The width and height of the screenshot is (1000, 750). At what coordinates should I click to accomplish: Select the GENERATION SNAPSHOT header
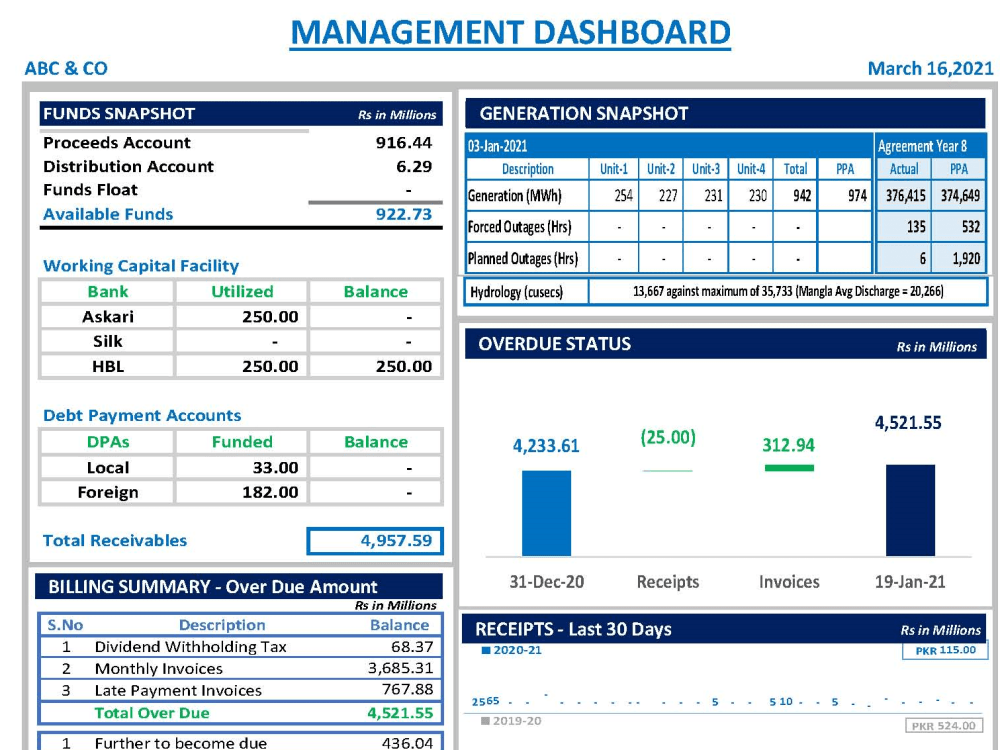pos(725,114)
